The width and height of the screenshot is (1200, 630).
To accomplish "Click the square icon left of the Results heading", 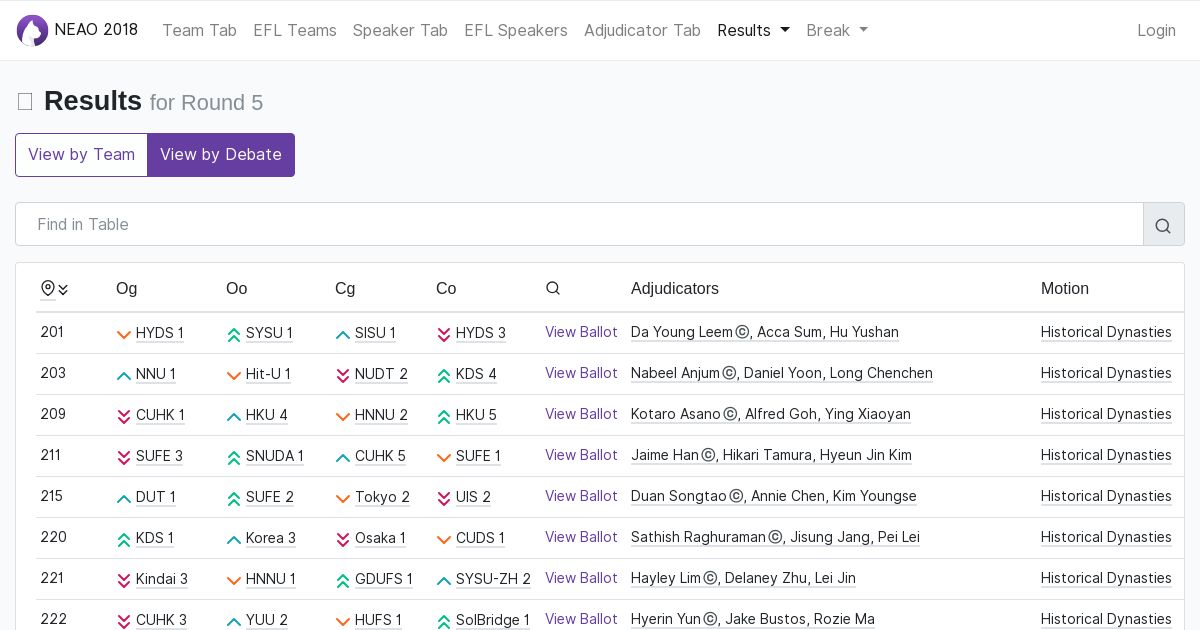I will [x=25, y=101].
